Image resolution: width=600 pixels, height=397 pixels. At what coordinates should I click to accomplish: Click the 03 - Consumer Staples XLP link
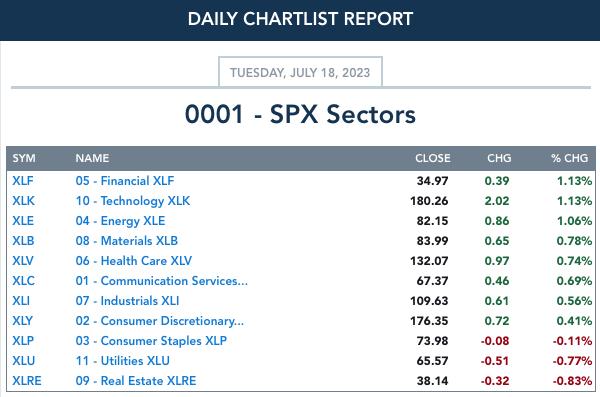[151, 341]
